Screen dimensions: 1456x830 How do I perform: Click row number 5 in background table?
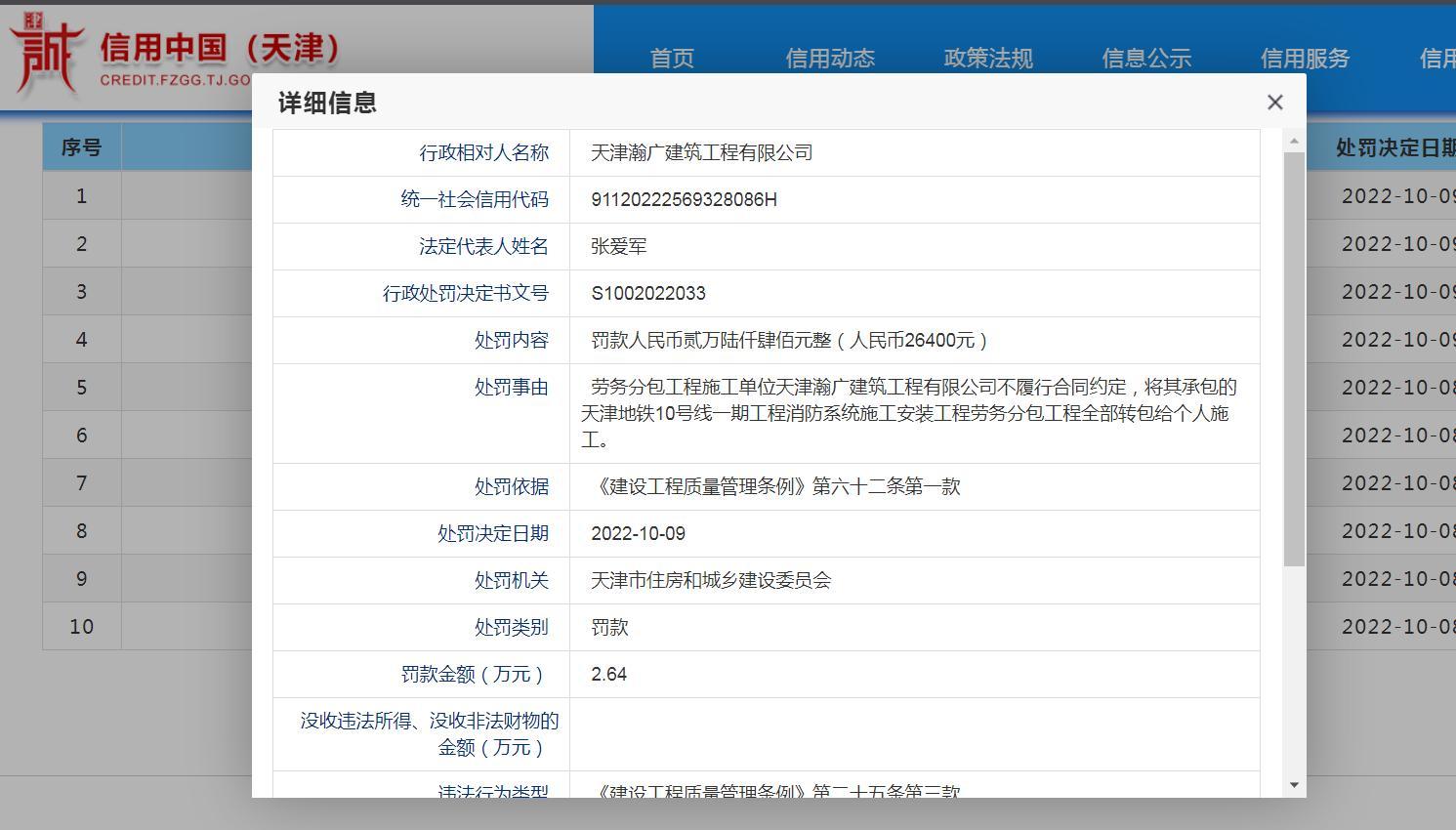[x=81, y=387]
